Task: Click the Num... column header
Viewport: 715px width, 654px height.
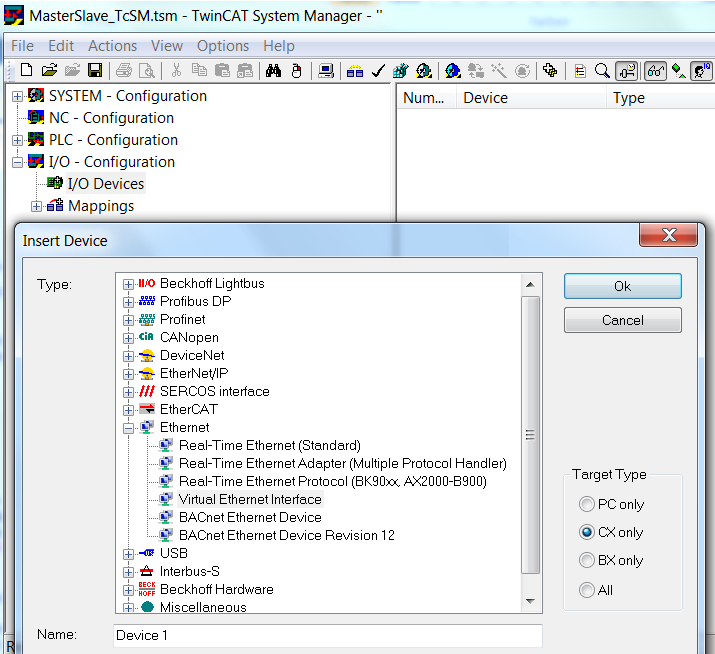Action: [x=426, y=98]
